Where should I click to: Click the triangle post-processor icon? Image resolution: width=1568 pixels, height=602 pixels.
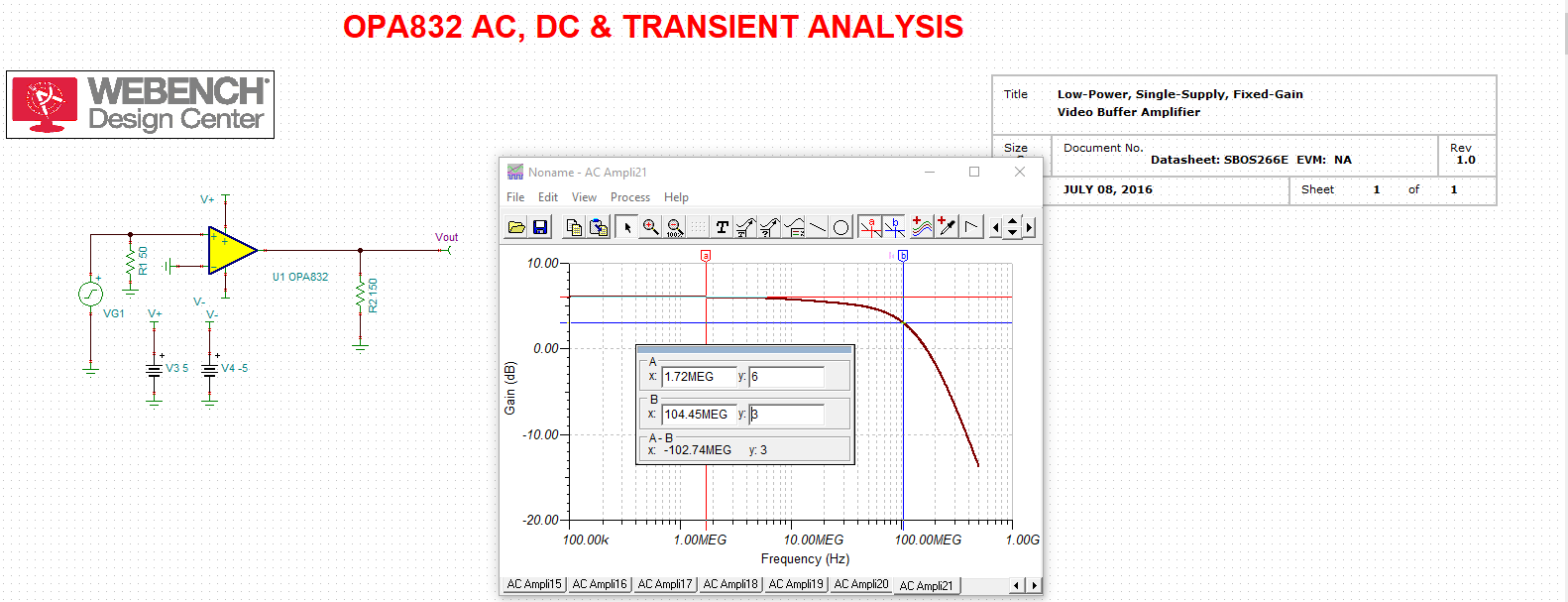(x=971, y=227)
